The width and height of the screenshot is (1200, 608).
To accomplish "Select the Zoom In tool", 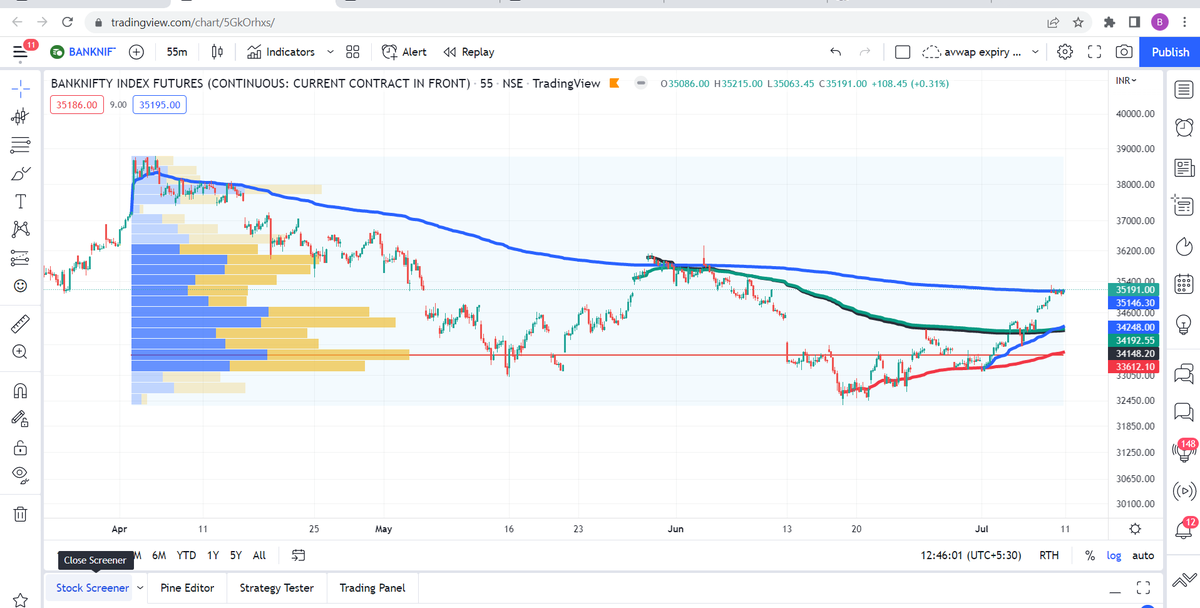I will pos(20,352).
